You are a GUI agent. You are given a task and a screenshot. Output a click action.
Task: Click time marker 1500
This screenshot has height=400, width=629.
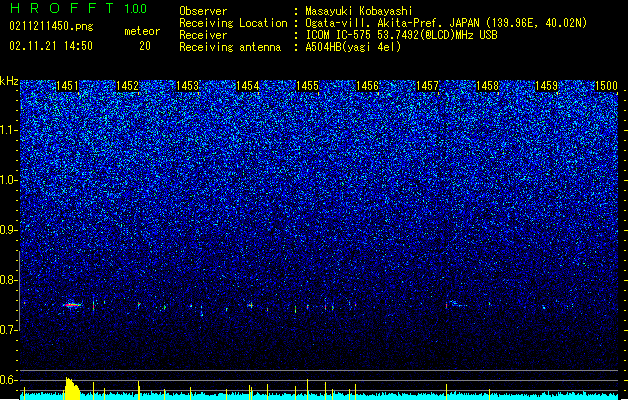point(606,85)
